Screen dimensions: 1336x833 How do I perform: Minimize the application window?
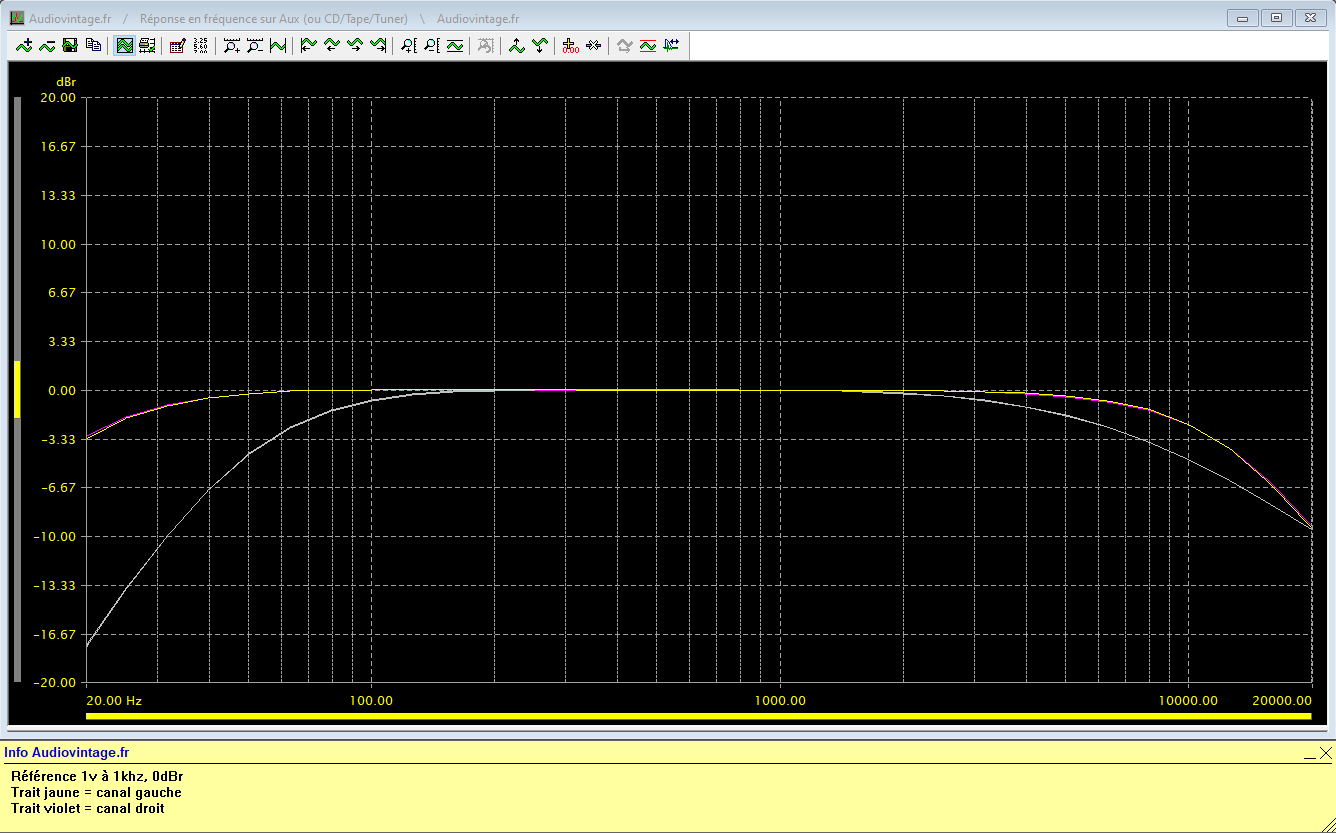[x=1242, y=17]
